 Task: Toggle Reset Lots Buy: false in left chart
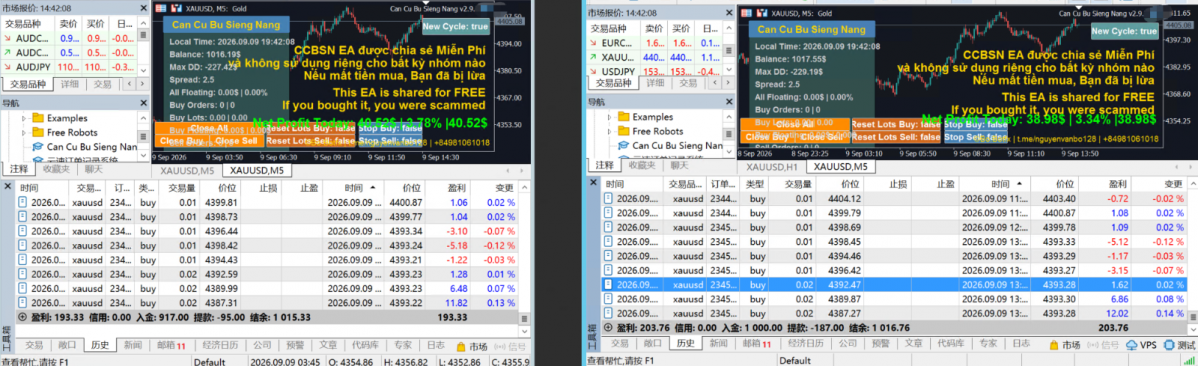point(311,128)
